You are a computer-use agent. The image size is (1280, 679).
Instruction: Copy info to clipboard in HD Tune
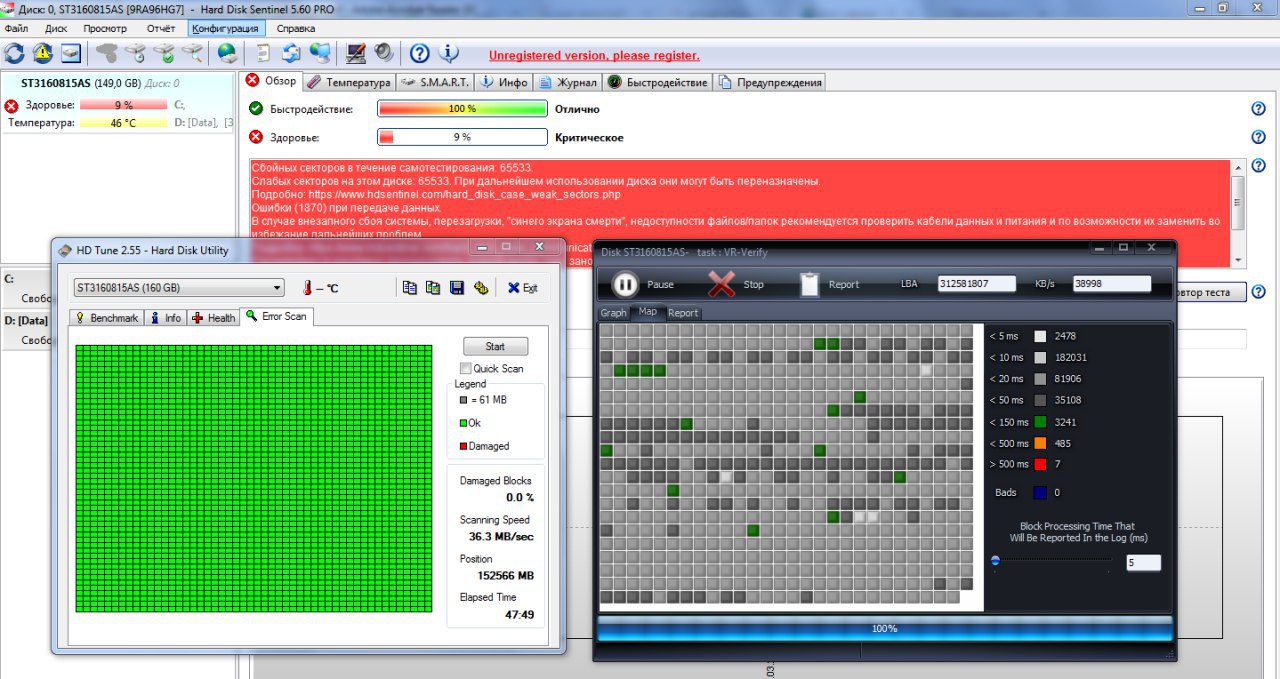pyautogui.click(x=409, y=288)
